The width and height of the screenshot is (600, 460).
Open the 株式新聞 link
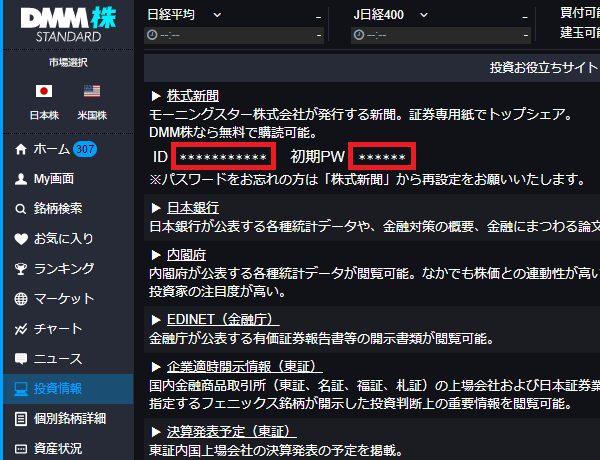coord(193,96)
